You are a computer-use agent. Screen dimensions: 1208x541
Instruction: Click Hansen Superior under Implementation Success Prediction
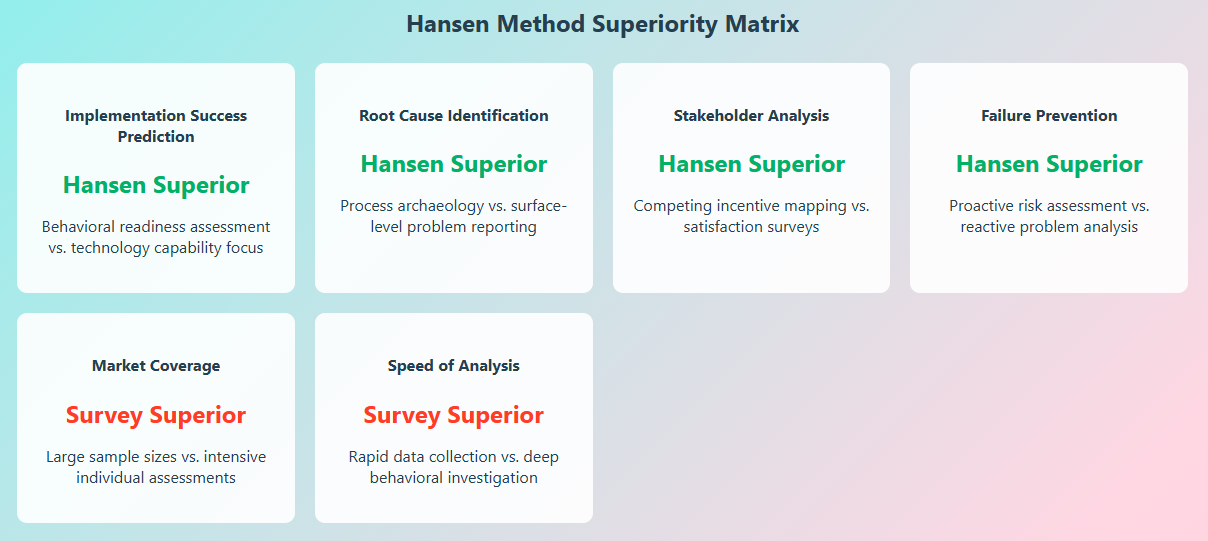[x=156, y=185]
